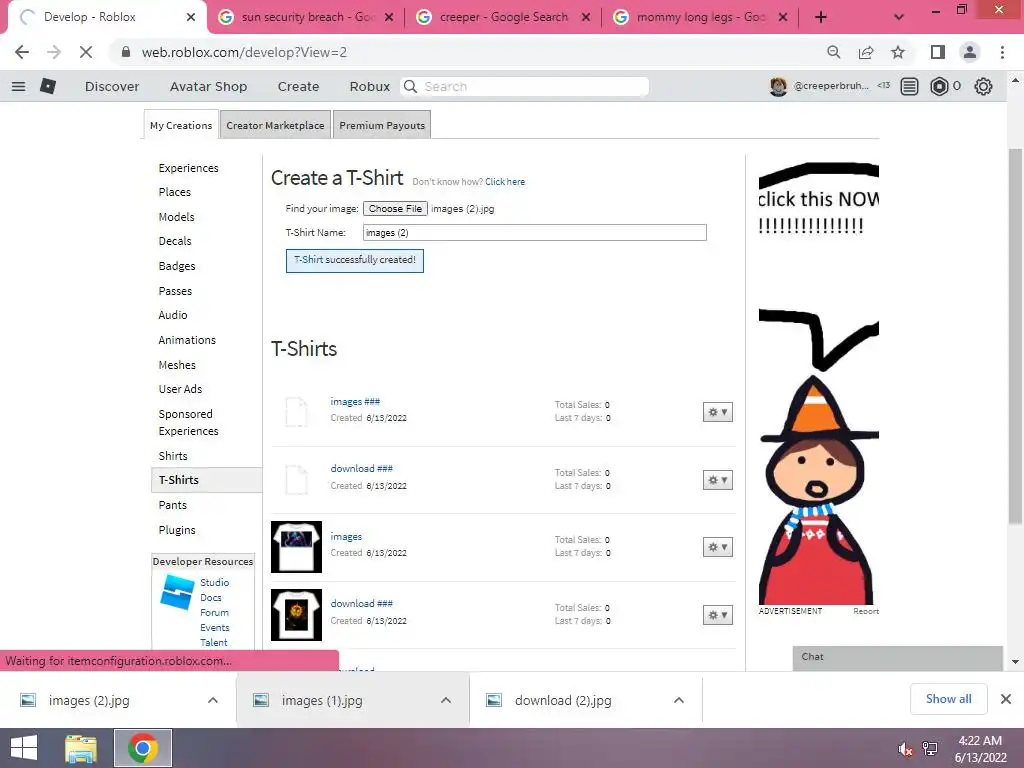This screenshot has width=1024, height=768.
Task: Switch to creeper Google Search tab
Action: (x=504, y=18)
